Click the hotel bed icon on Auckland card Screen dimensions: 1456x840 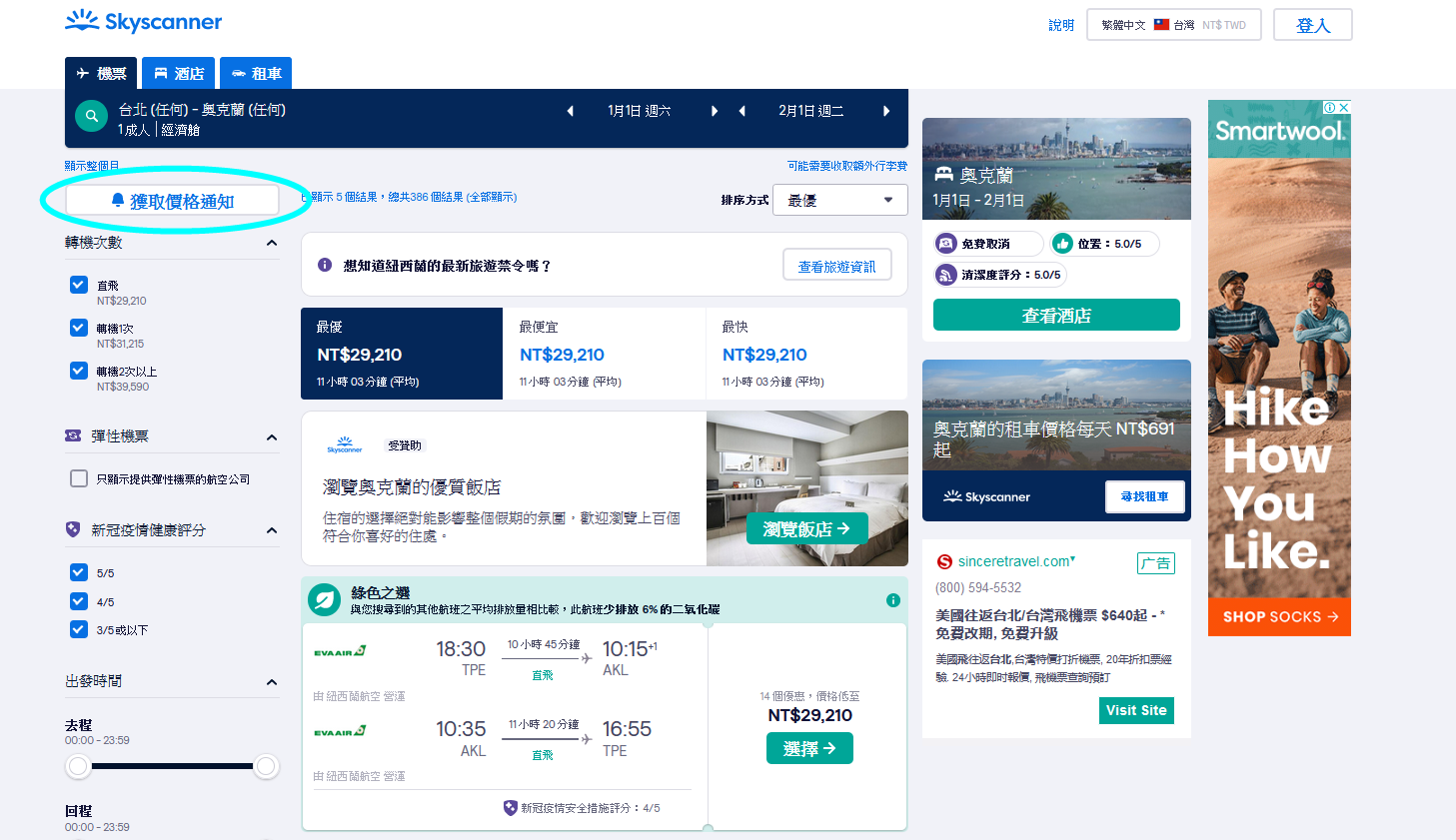943,174
